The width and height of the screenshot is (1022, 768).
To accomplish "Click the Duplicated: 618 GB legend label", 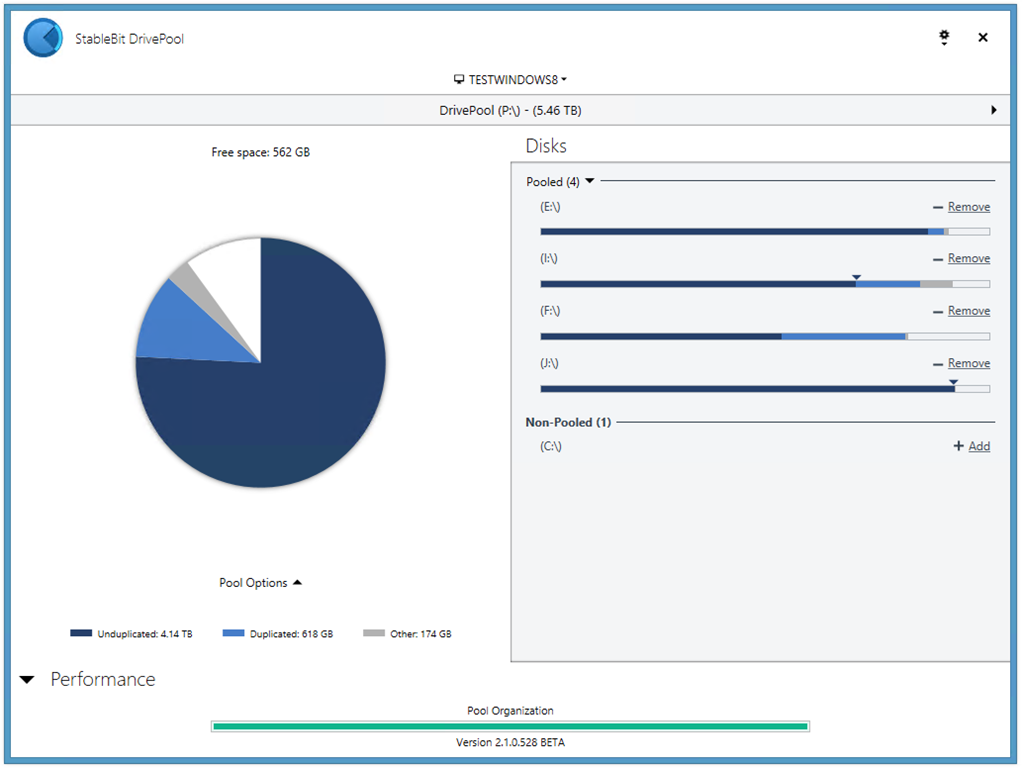I will pos(291,634).
